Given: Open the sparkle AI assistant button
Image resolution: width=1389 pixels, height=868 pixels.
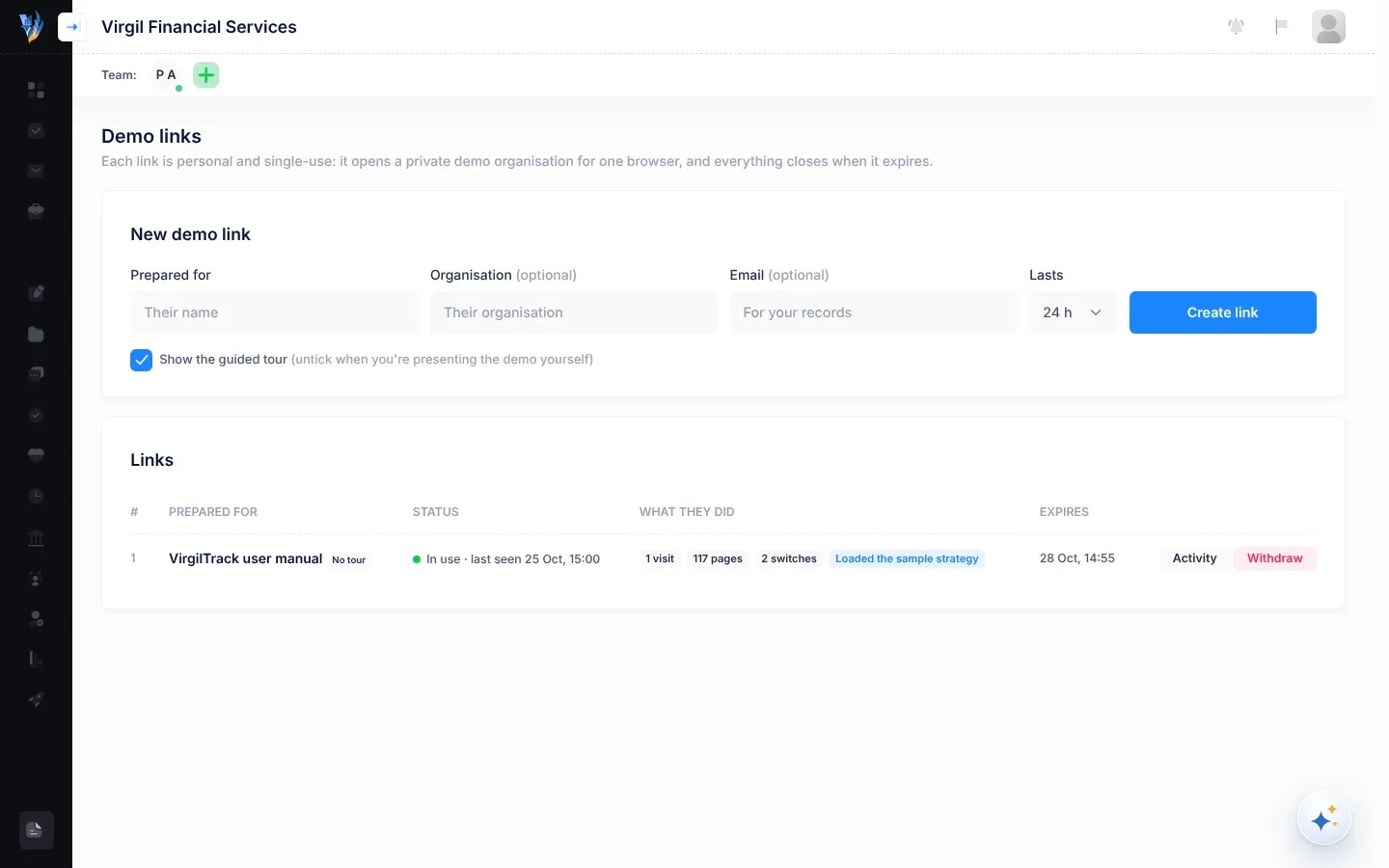Looking at the screenshot, I should (1323, 819).
